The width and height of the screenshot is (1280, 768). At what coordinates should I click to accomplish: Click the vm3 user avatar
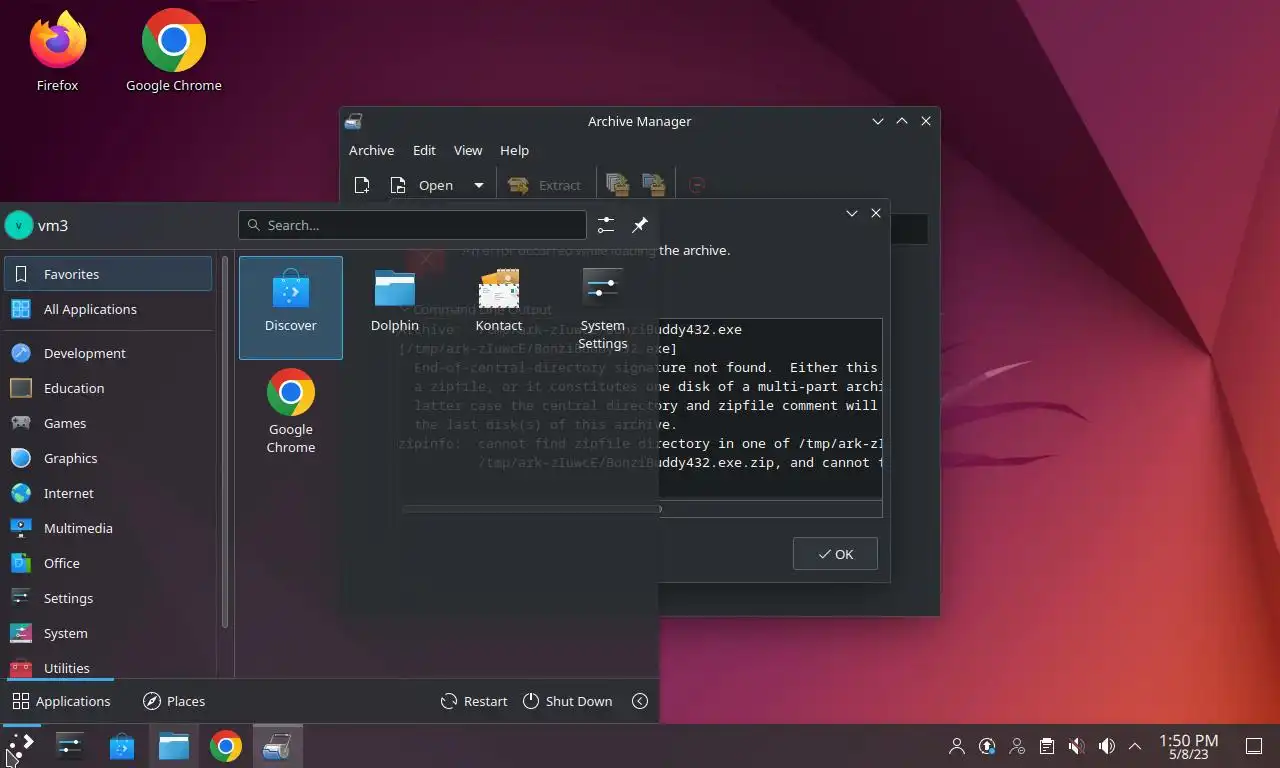[x=19, y=225]
